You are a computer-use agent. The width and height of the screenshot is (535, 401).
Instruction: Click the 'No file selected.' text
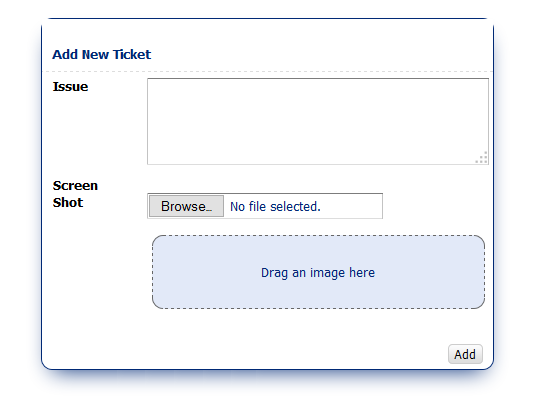[275, 206]
